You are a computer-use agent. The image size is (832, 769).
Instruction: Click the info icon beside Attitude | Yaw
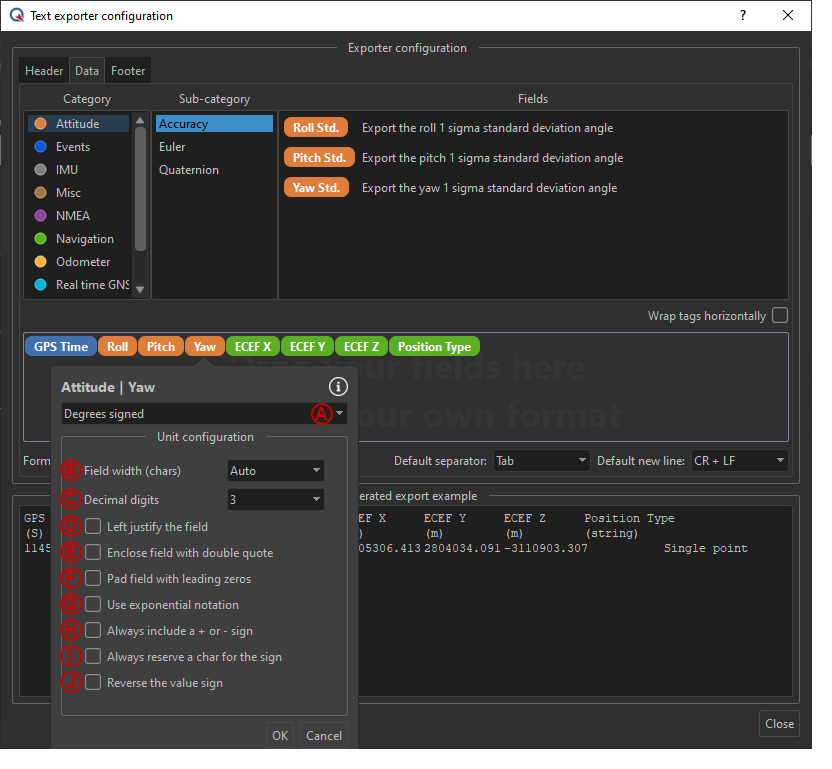pos(338,387)
